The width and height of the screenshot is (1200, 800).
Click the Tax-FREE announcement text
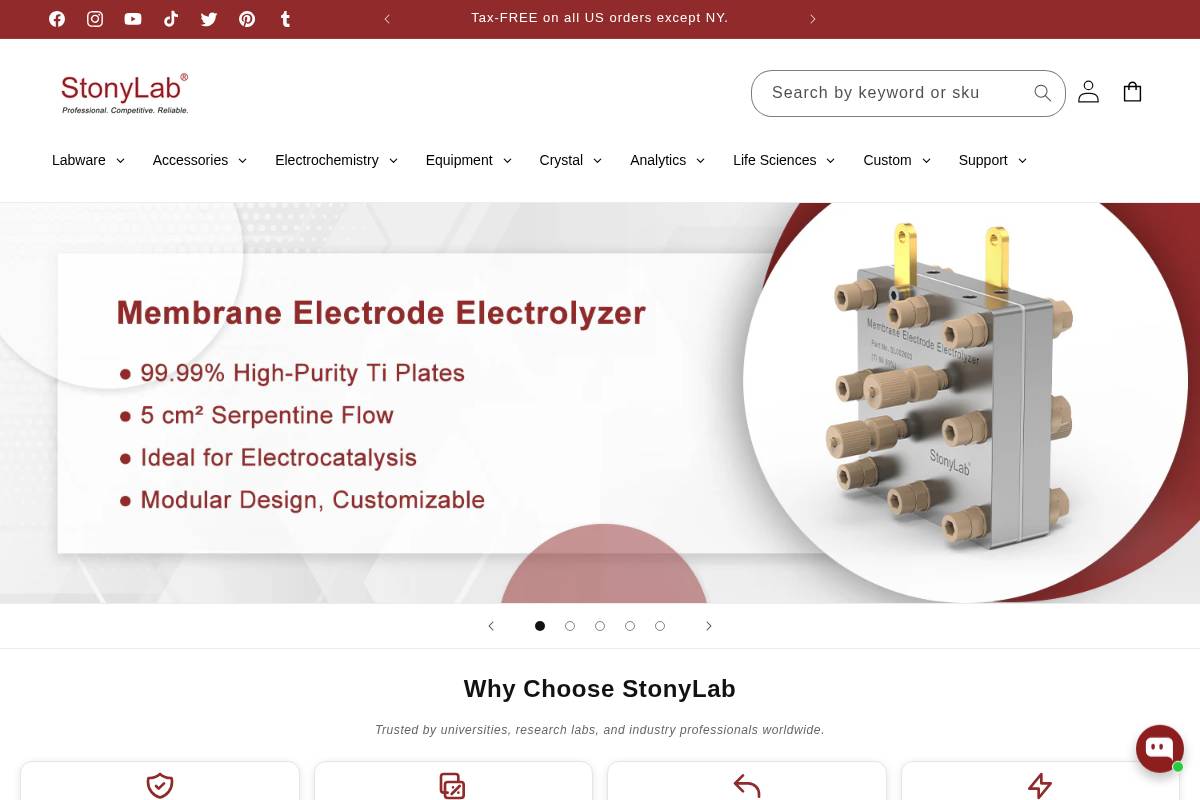(x=600, y=18)
